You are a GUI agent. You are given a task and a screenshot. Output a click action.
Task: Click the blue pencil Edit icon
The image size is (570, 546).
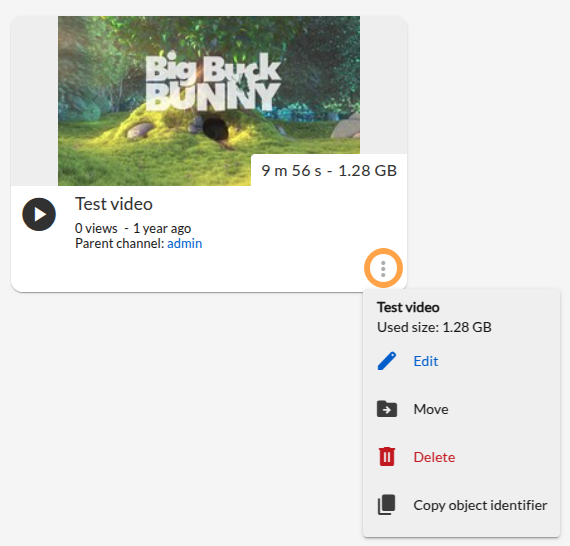tap(387, 361)
